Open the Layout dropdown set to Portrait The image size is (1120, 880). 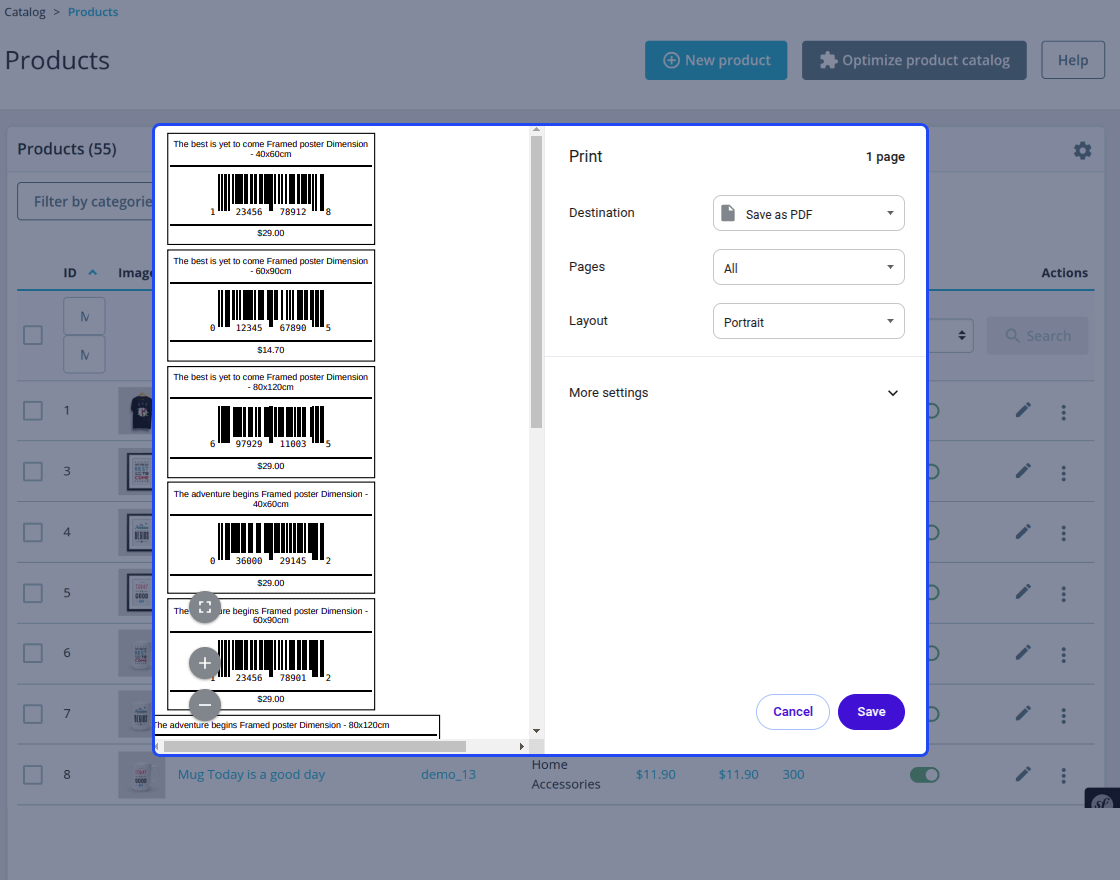point(809,321)
